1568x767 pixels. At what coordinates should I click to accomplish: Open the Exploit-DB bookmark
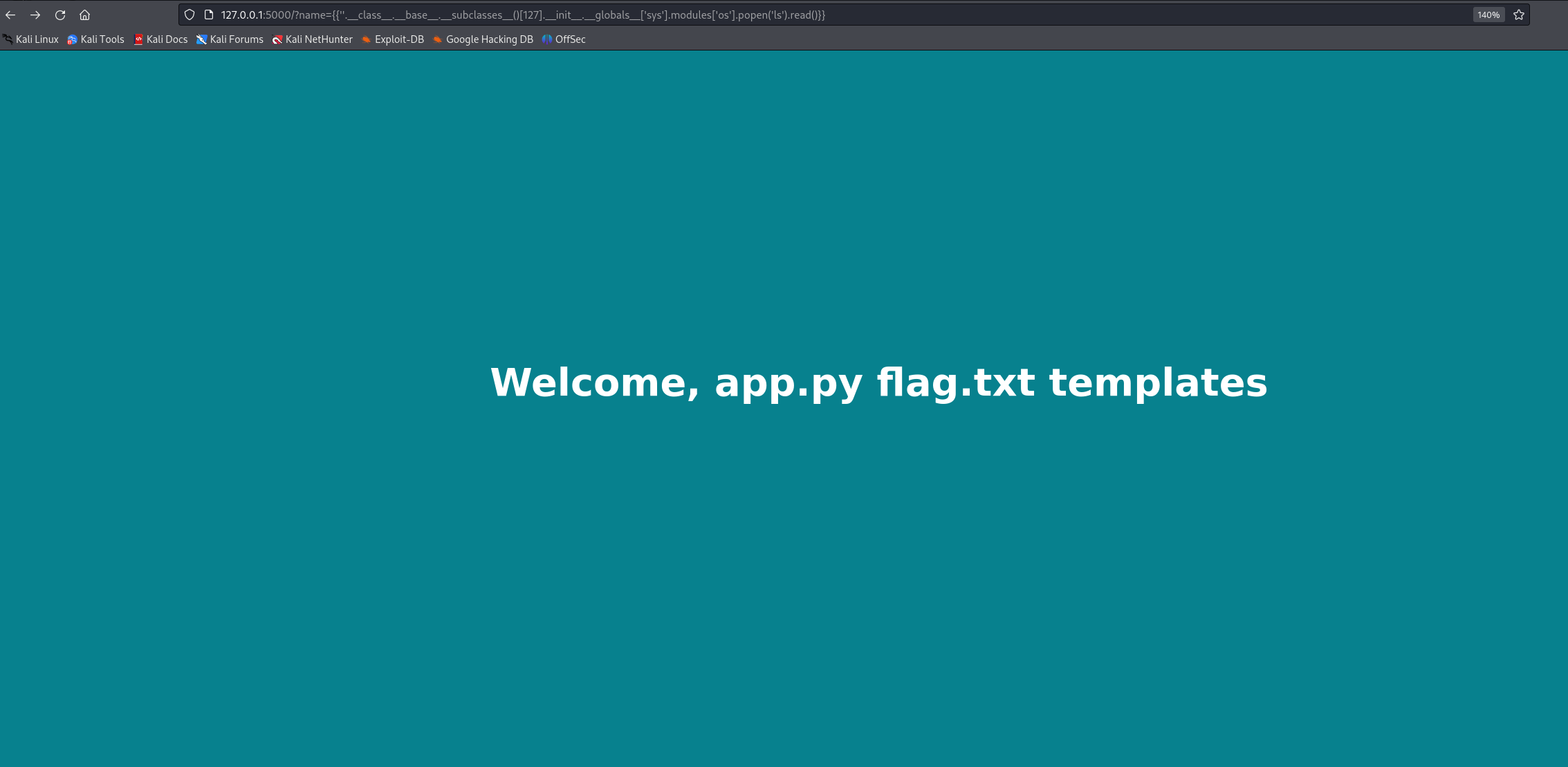click(x=393, y=39)
